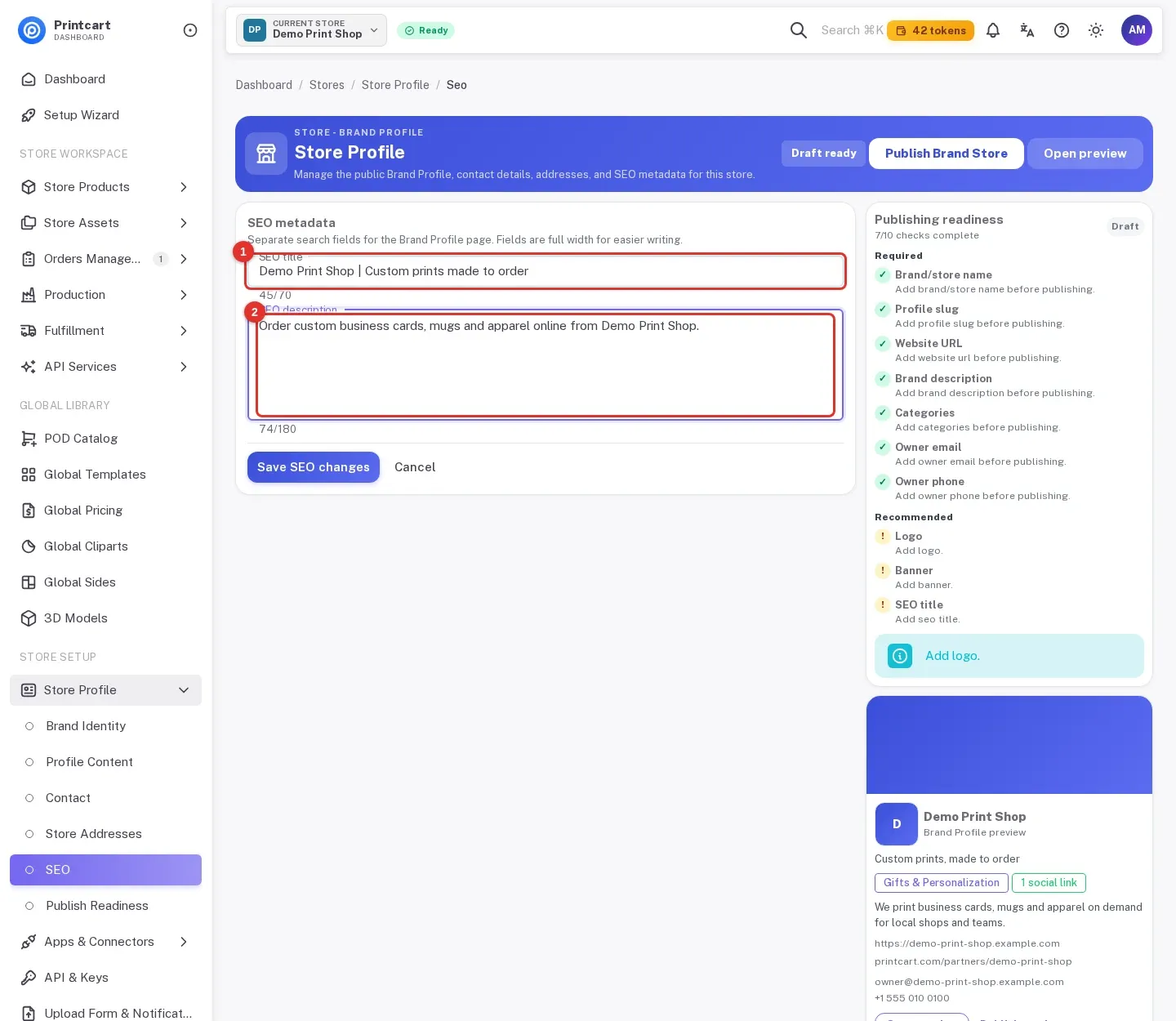Expand Fulfillment submenu
Screen dimensions: 1176x1021
106,331
